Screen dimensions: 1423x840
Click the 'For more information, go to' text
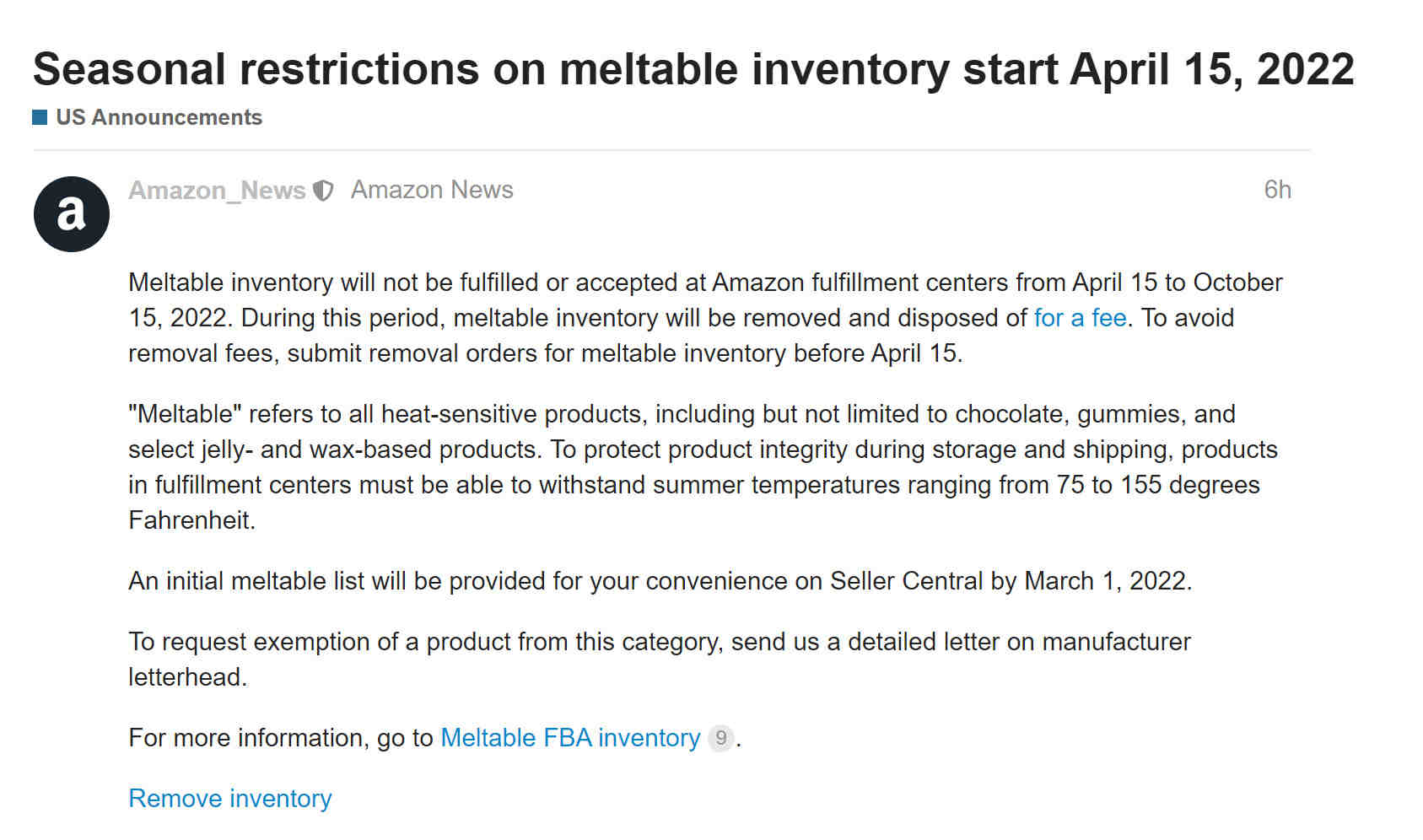click(x=281, y=738)
